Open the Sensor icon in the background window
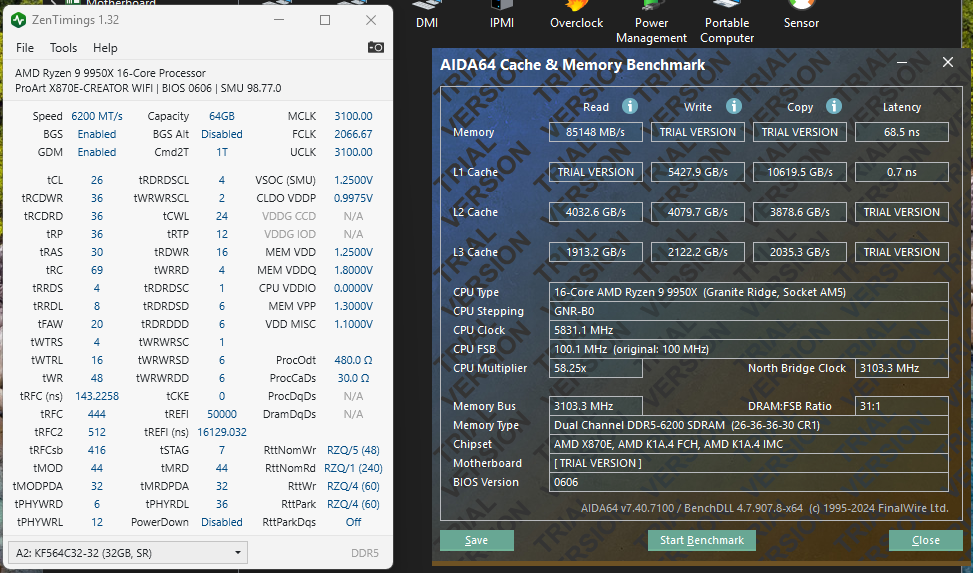The width and height of the screenshot is (973, 573). (801, 15)
